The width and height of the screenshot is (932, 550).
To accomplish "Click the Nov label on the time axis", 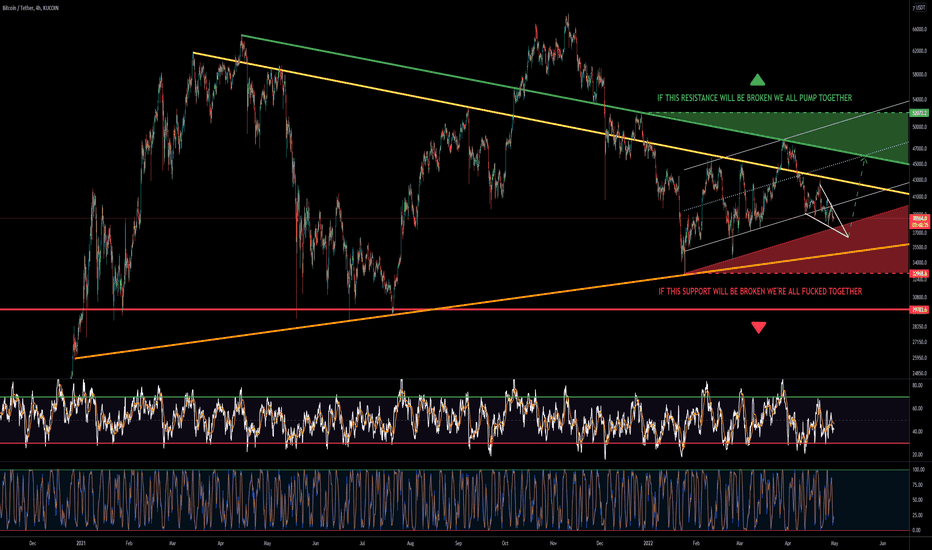I will [553, 543].
